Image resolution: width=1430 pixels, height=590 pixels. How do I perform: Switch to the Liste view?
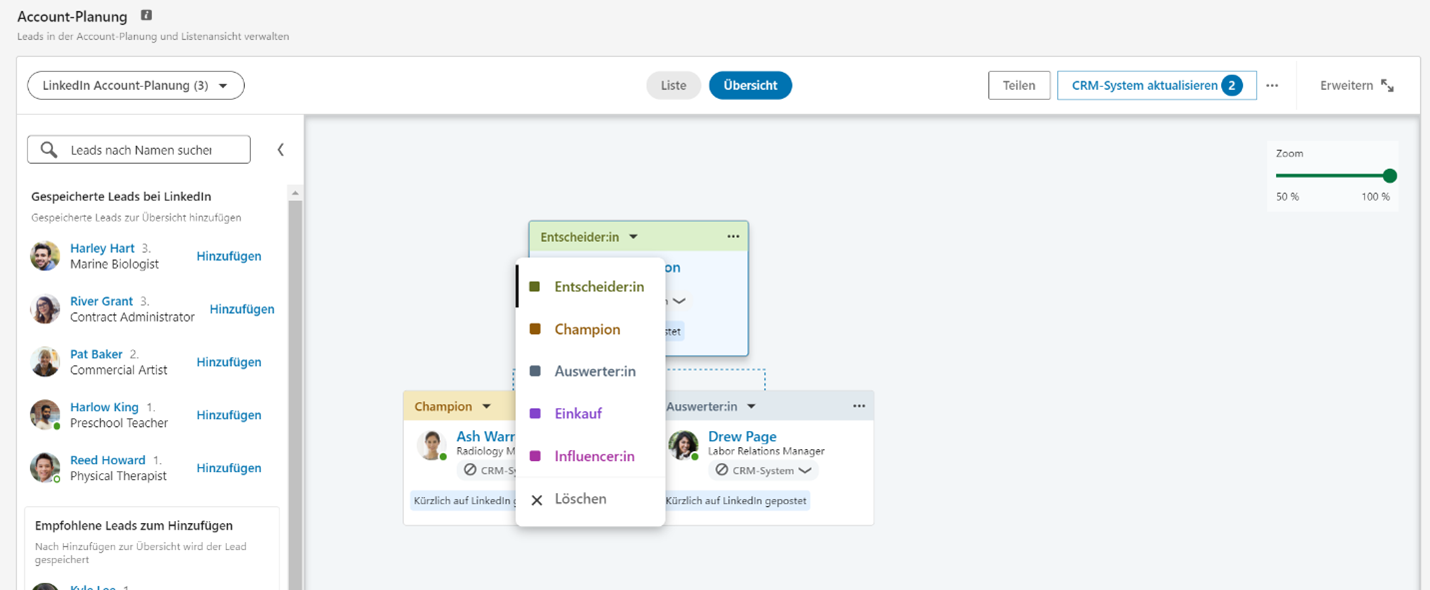pos(674,86)
